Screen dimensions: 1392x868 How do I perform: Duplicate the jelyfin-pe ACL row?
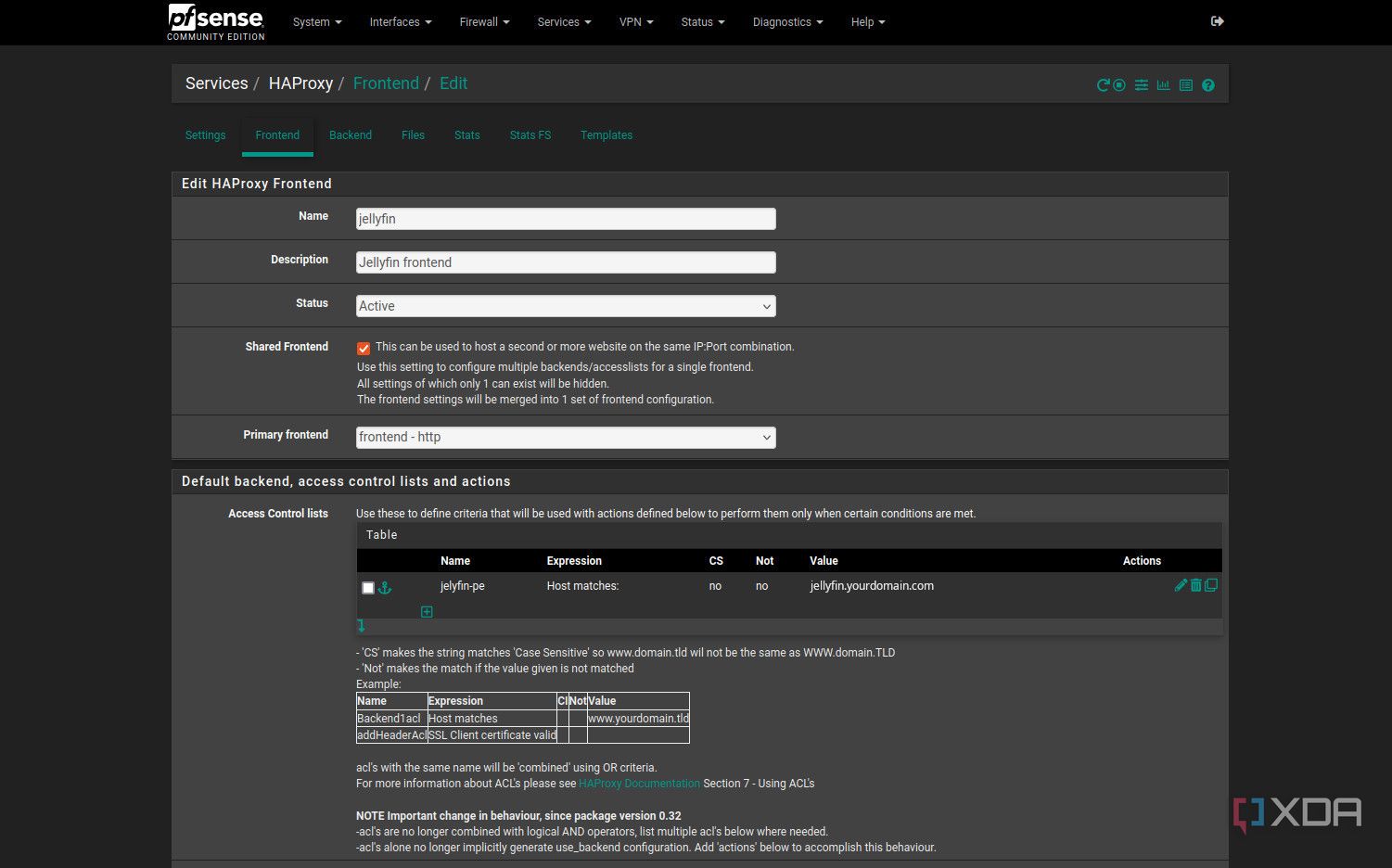(1211, 585)
